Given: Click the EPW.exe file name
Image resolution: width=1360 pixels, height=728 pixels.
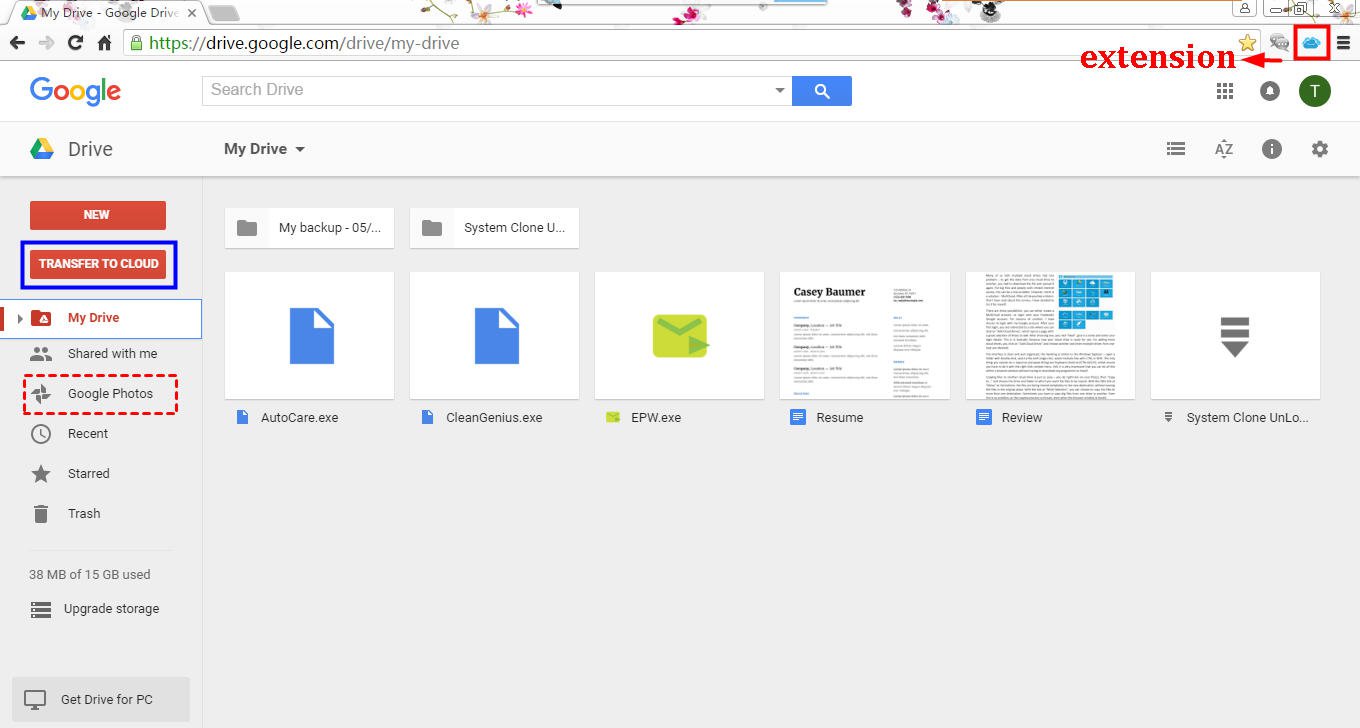Looking at the screenshot, I should [x=656, y=418].
